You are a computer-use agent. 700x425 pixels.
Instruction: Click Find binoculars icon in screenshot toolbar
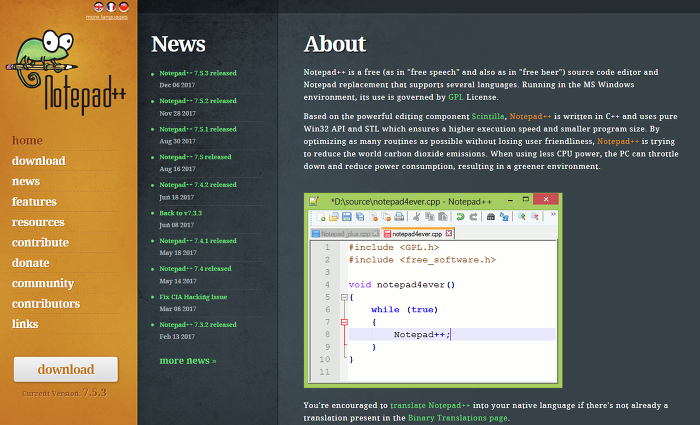coord(491,217)
